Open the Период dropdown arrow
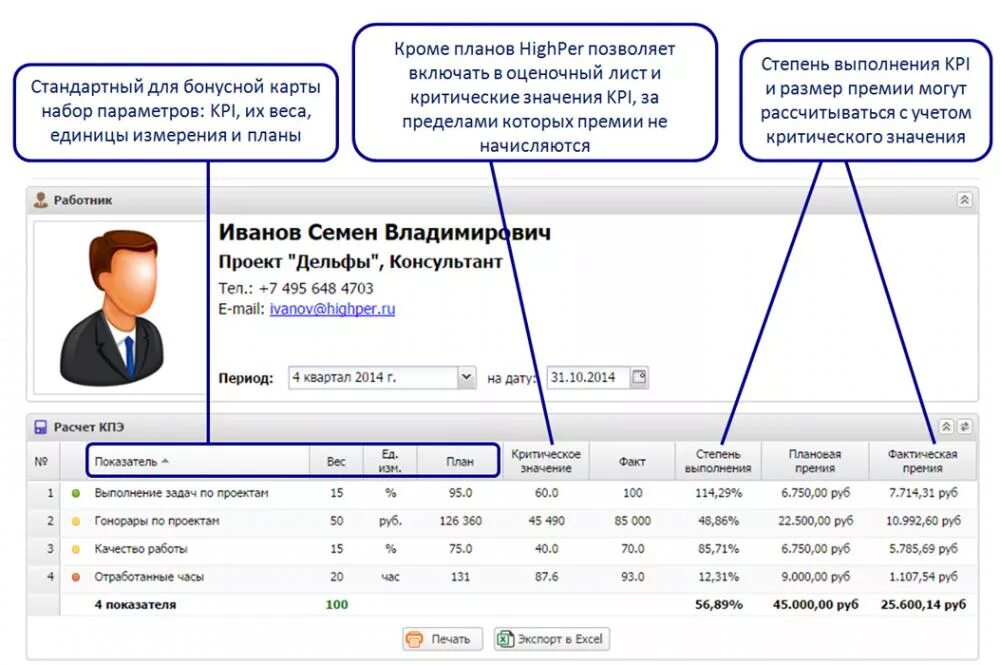 pyautogui.click(x=466, y=377)
